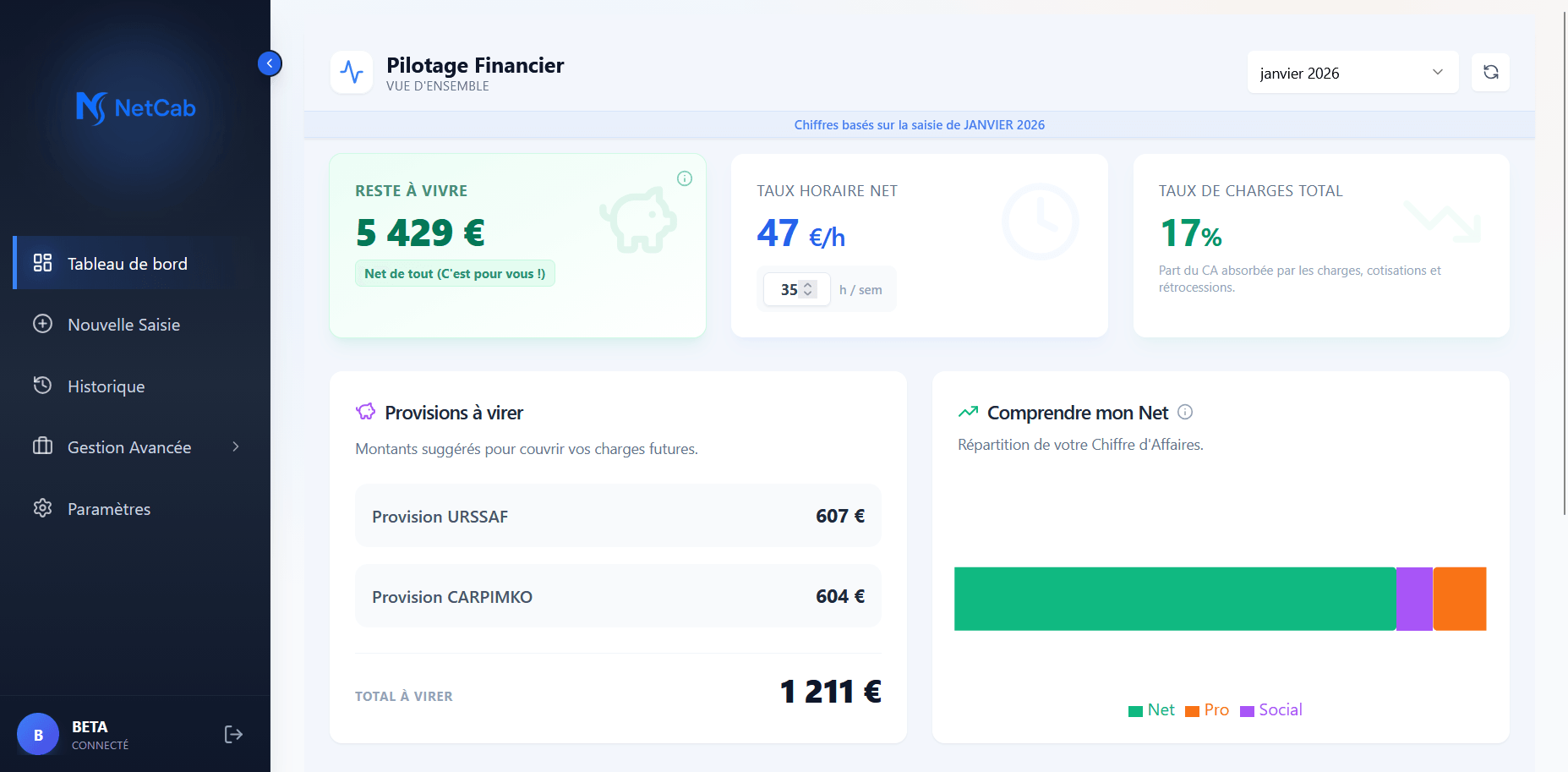Expand the Gestion Avancée submenu chevron
This screenshot has height=772, width=1568.
(x=235, y=446)
